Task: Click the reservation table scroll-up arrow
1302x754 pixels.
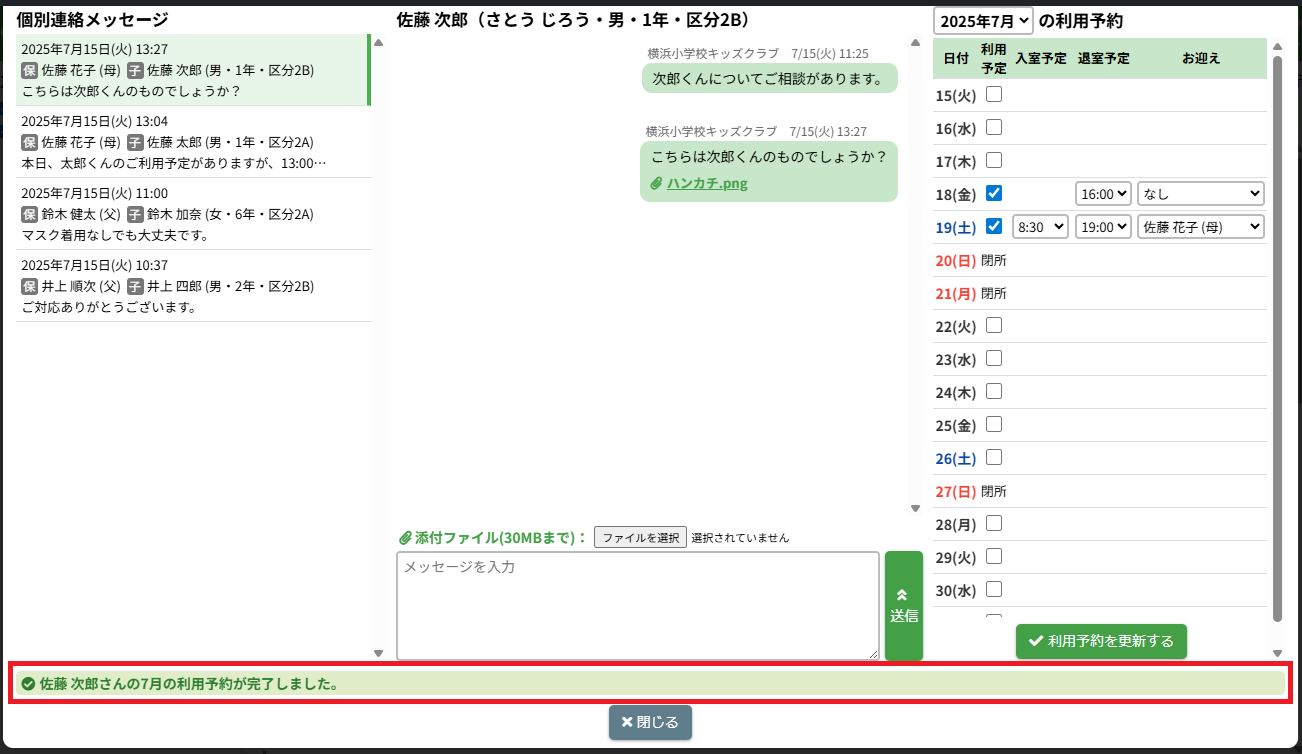Action: tap(1276, 46)
